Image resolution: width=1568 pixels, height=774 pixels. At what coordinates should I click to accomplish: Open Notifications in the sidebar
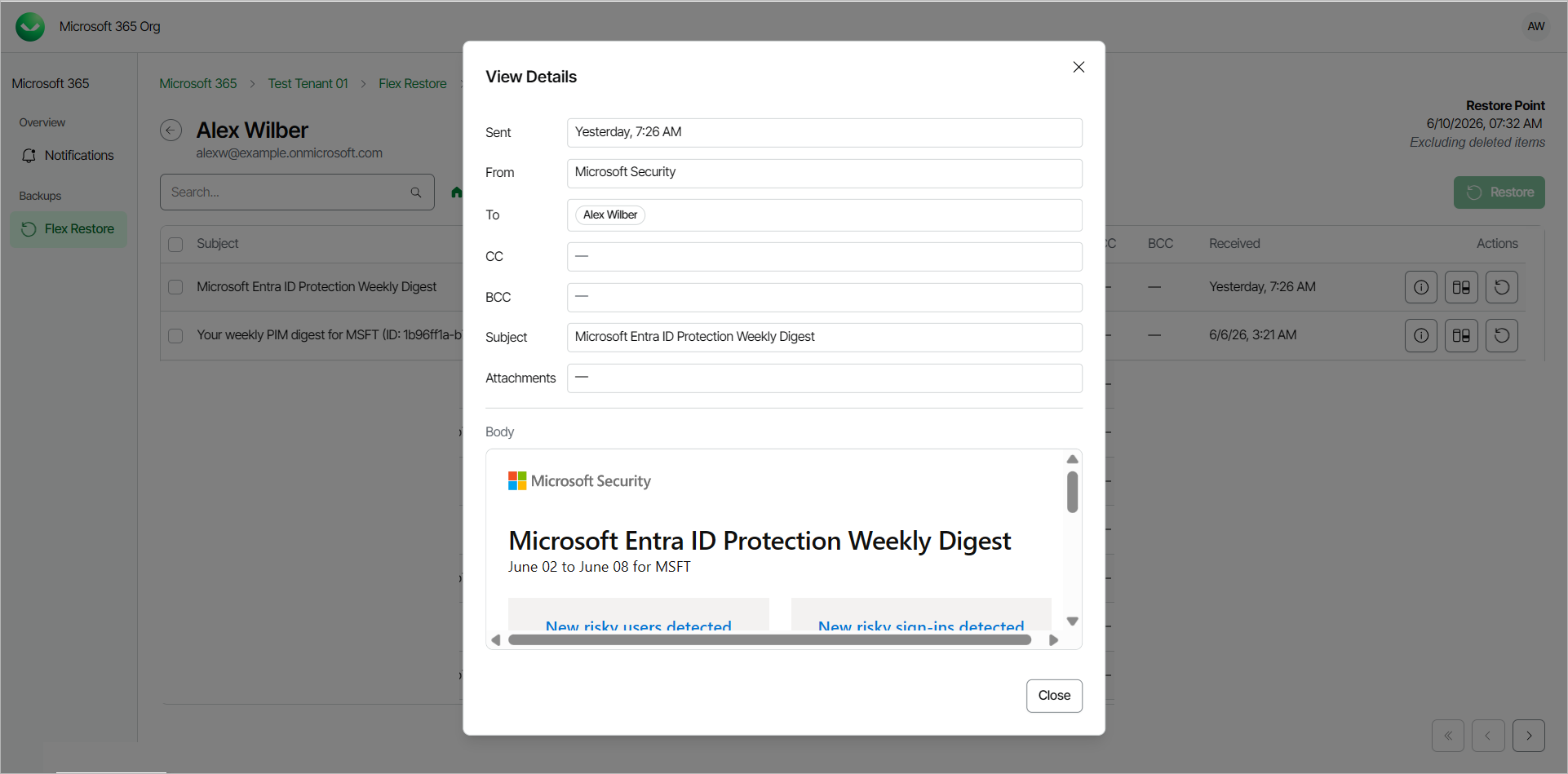[x=69, y=155]
